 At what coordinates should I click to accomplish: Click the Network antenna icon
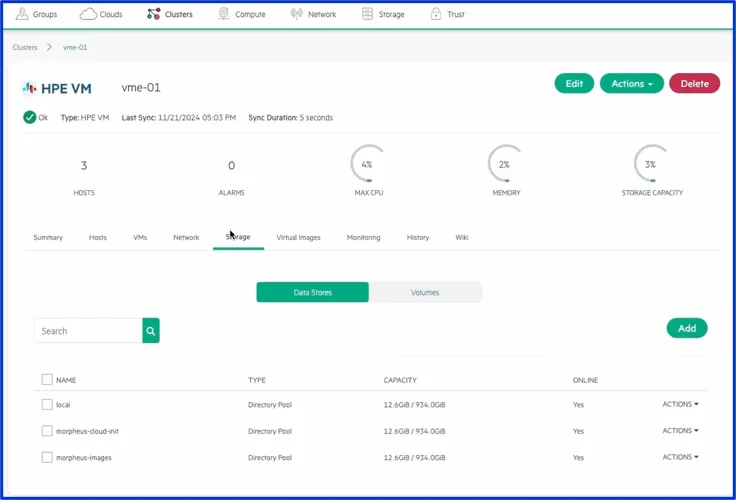(x=297, y=14)
